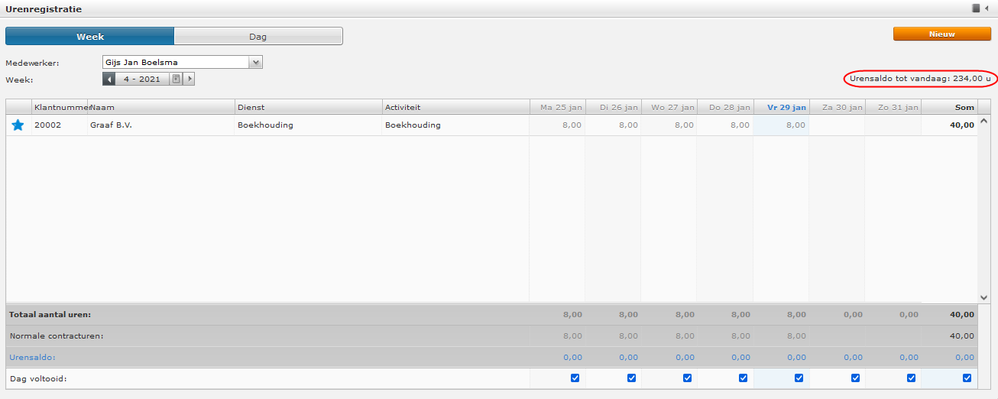Toggle Dag voltooid for Di 26 jan
This screenshot has height=399, width=998.
click(631, 378)
